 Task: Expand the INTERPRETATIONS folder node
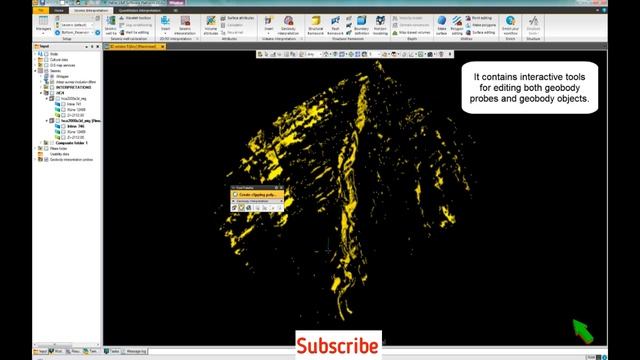coord(41,87)
